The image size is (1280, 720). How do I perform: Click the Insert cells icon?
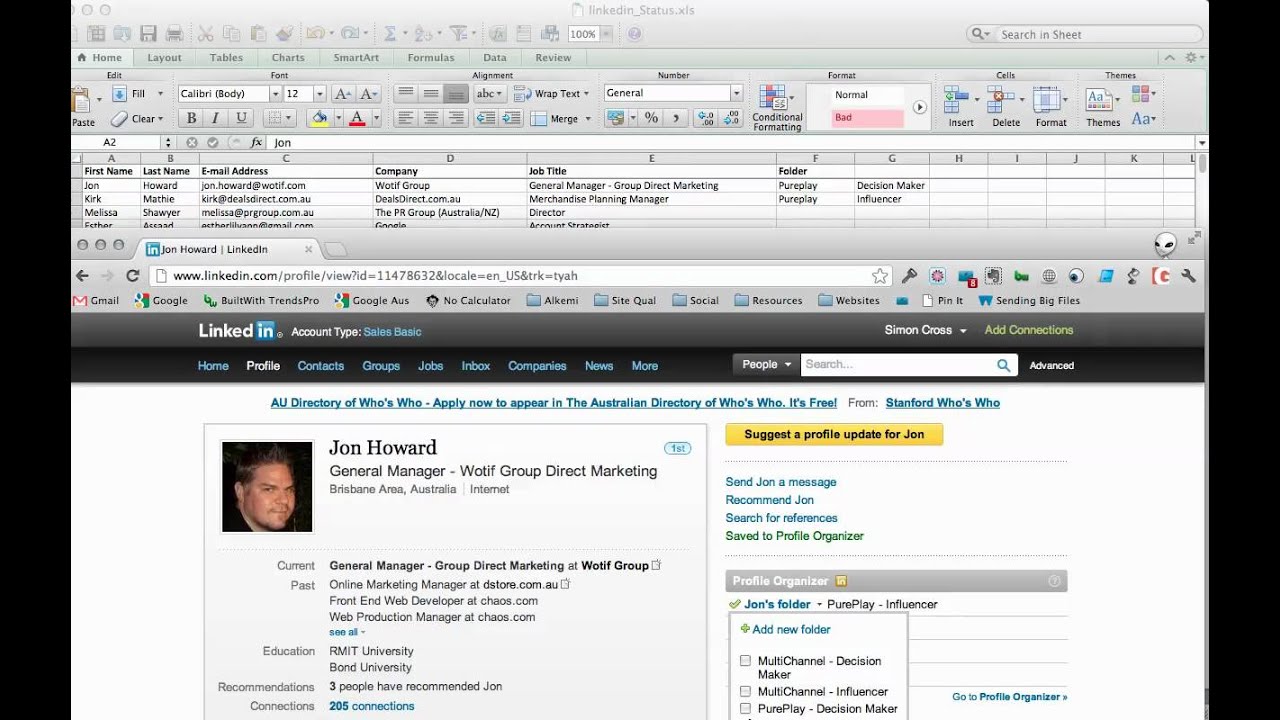(x=956, y=99)
